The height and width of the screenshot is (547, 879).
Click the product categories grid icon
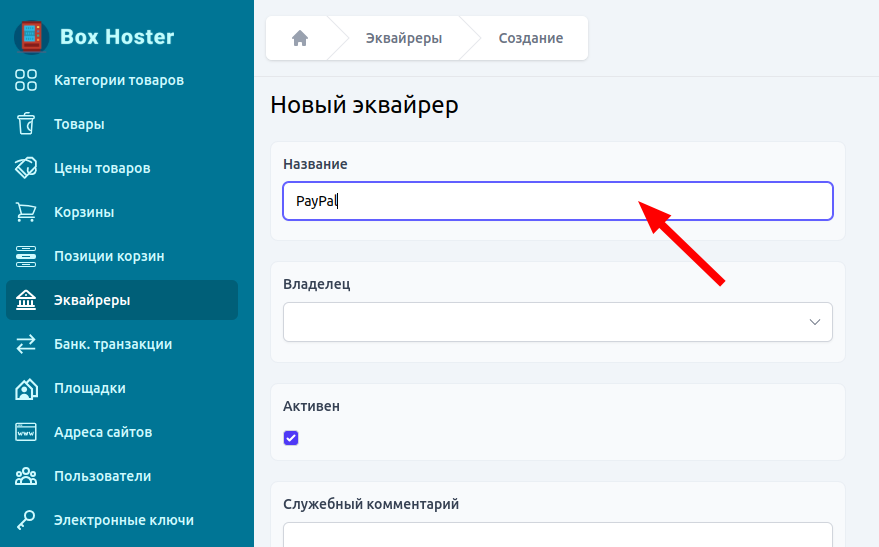26,80
